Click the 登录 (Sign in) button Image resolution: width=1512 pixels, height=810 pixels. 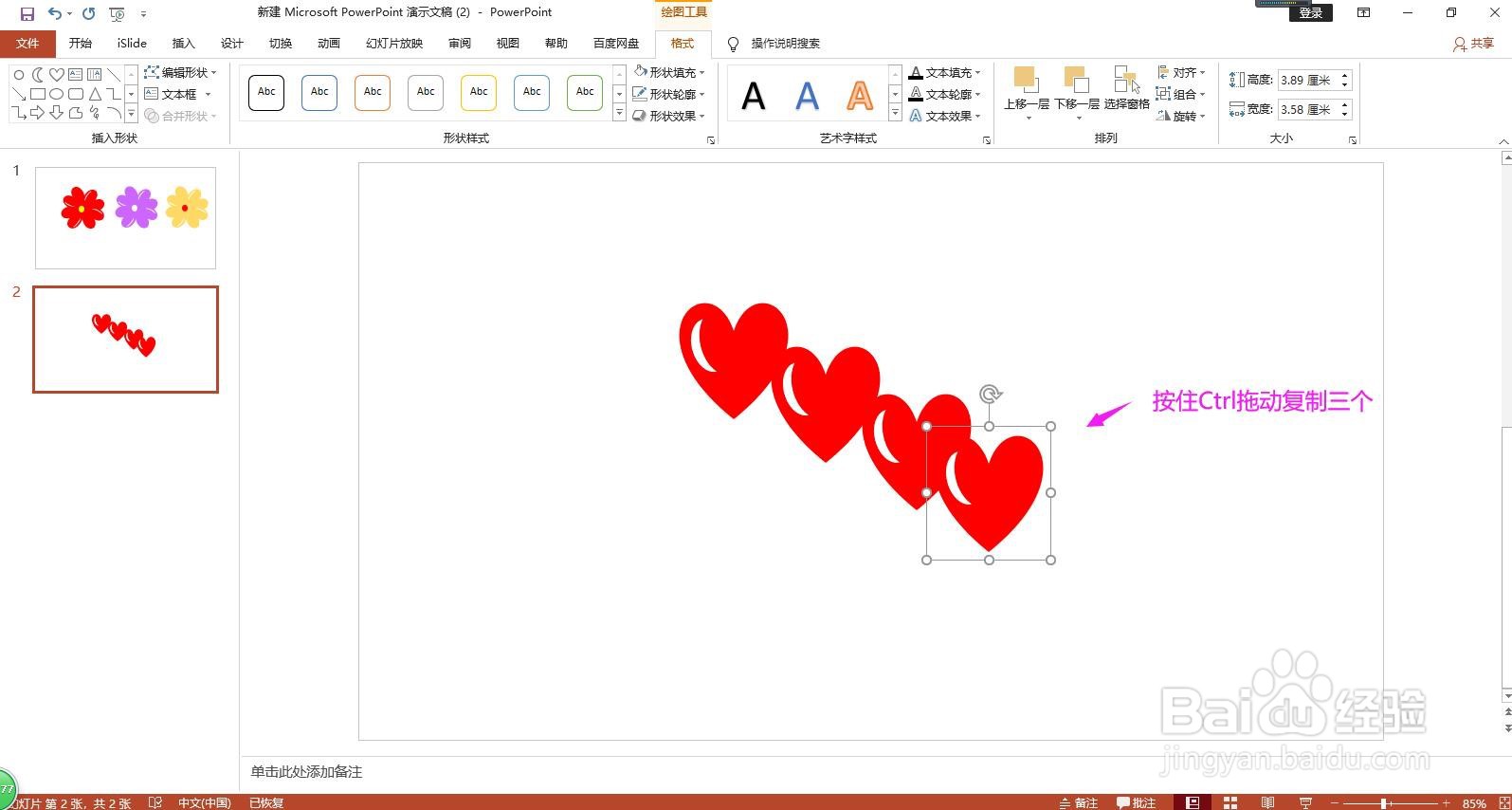pos(1311,13)
